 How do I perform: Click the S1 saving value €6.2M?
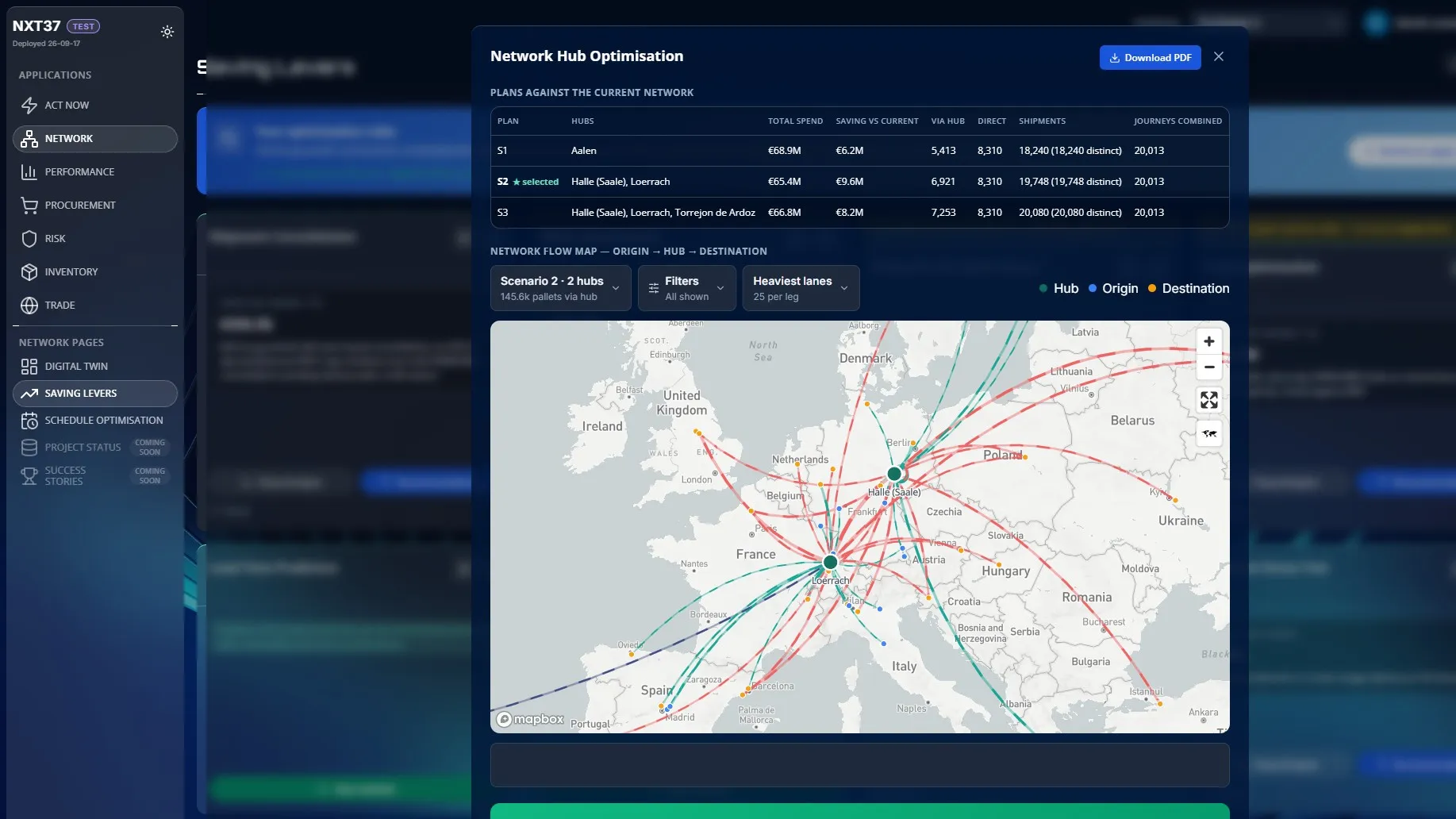[x=849, y=151]
